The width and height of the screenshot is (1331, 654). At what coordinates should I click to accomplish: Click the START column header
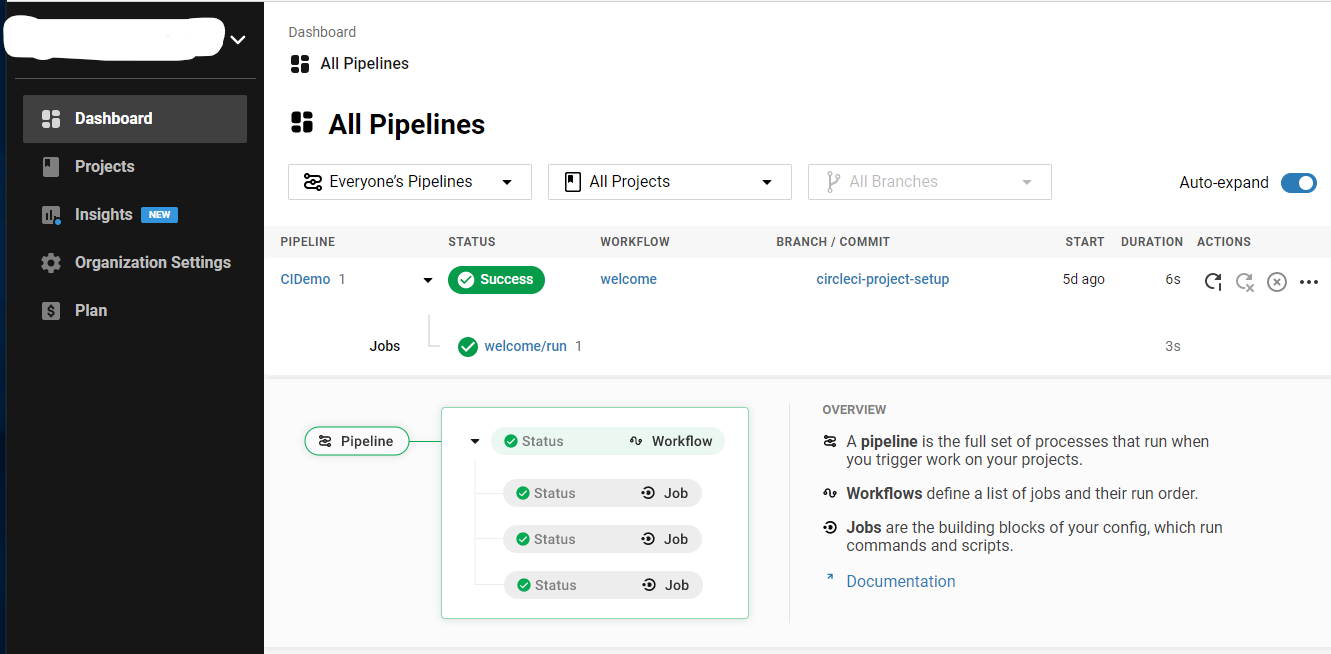point(1085,242)
